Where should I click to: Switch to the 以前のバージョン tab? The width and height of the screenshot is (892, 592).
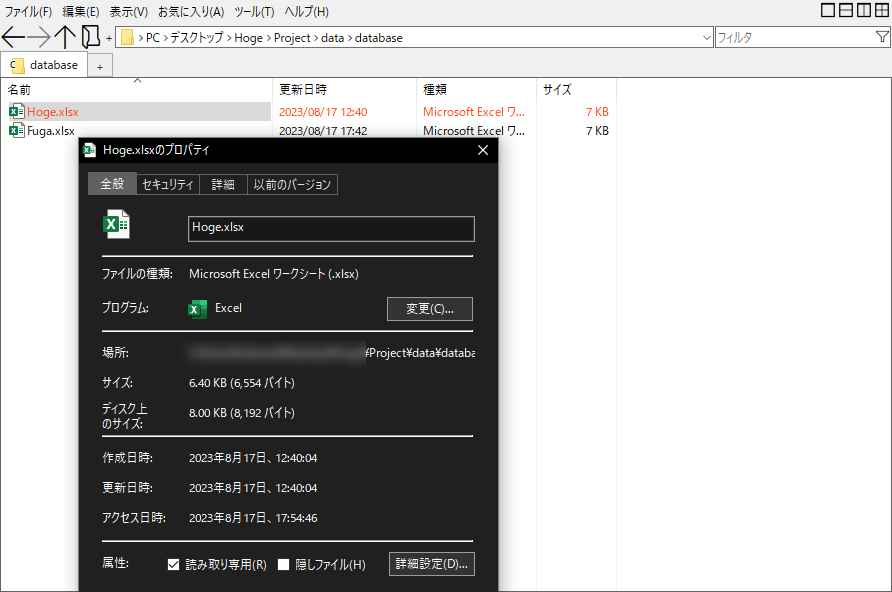coord(292,185)
